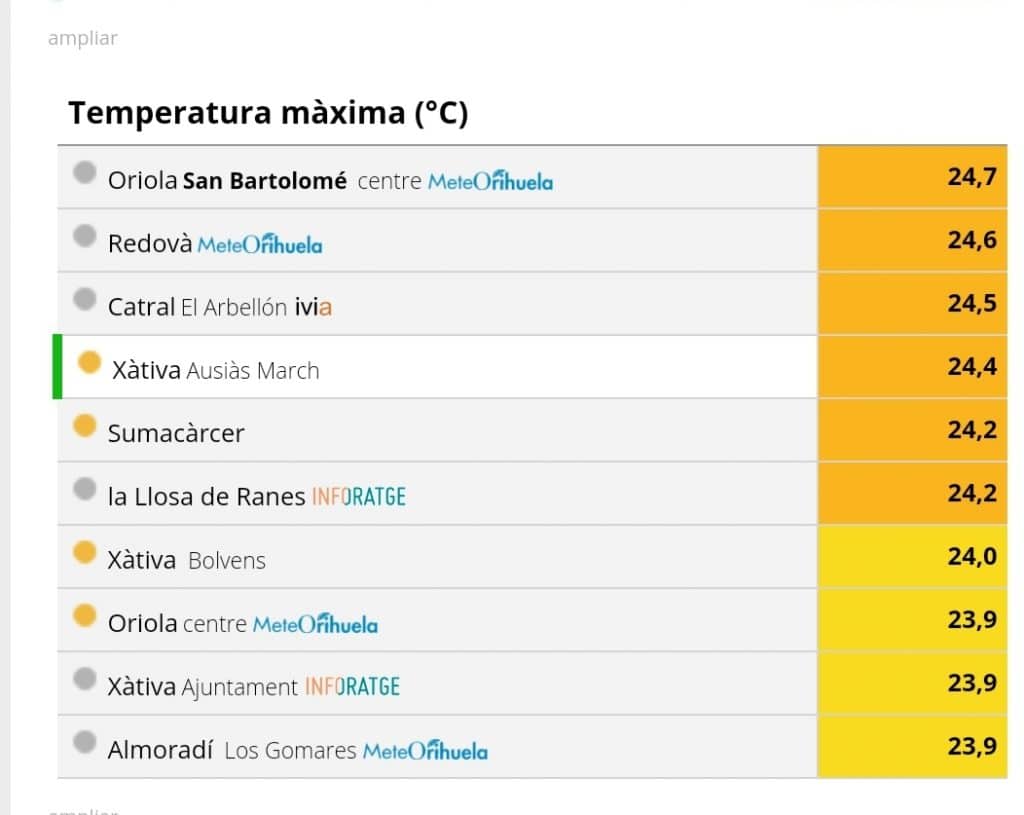Click the 24,7 orange temperature cell

[912, 176]
